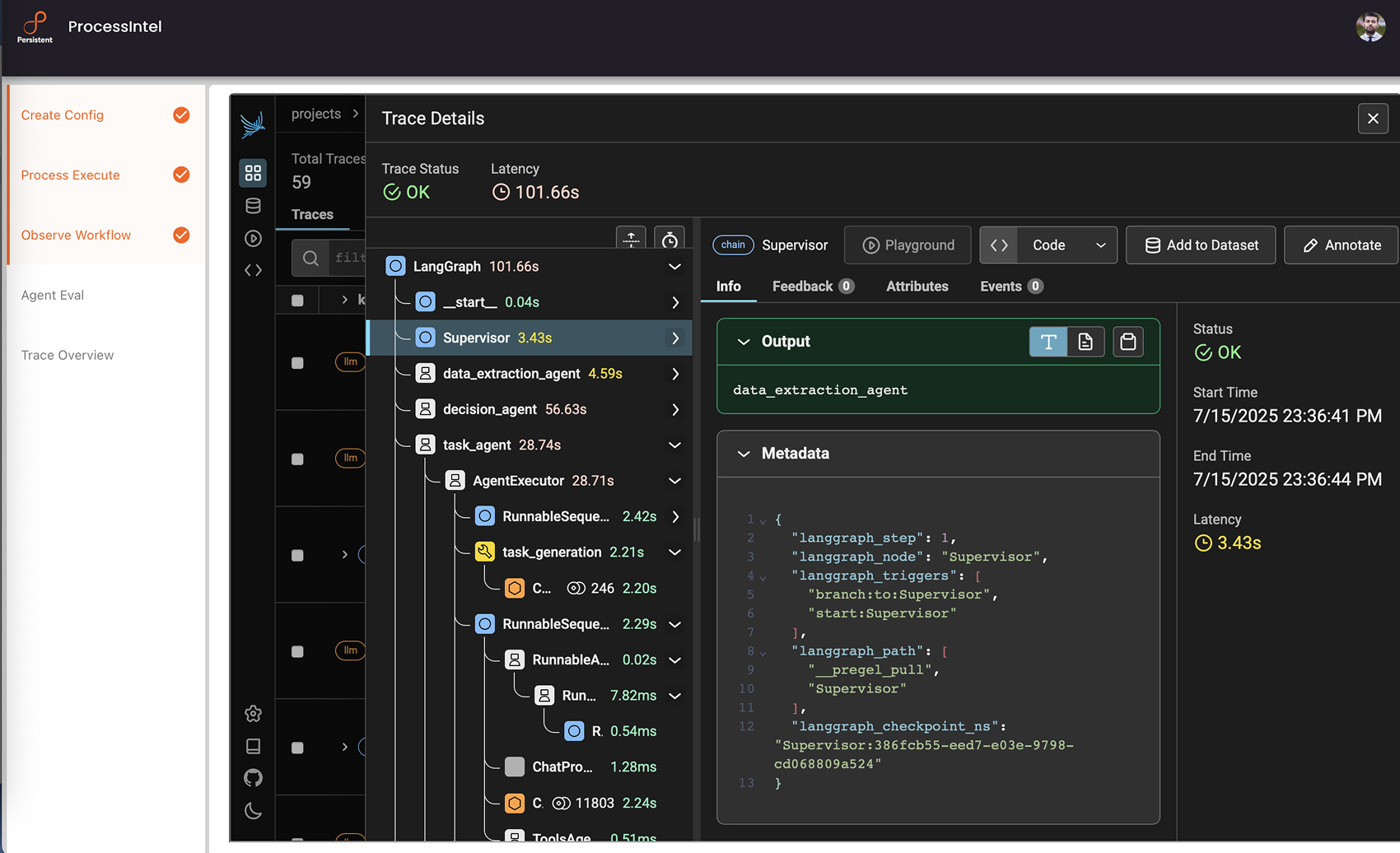
Task: Select the Supervisor span row
Action: point(530,338)
